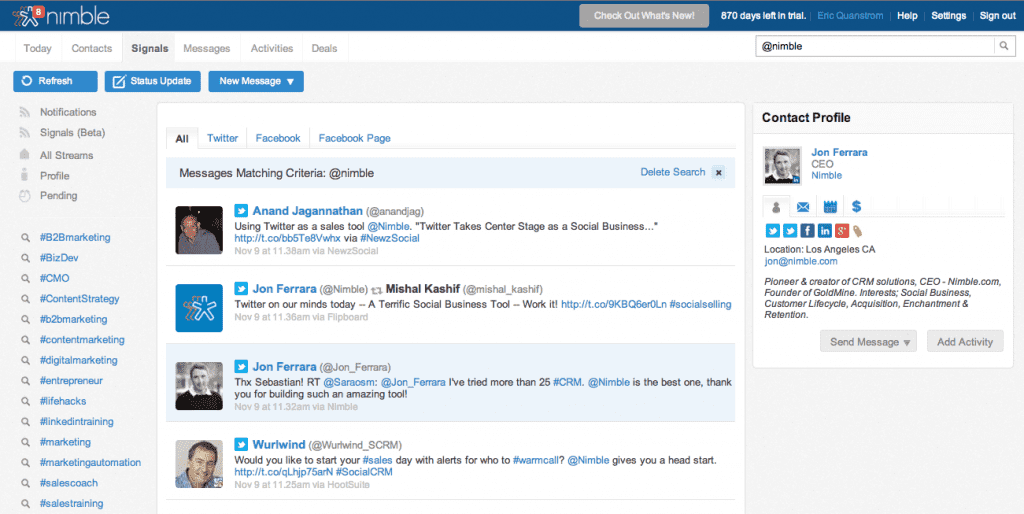Click search icon beside #BizDev

tap(25, 258)
